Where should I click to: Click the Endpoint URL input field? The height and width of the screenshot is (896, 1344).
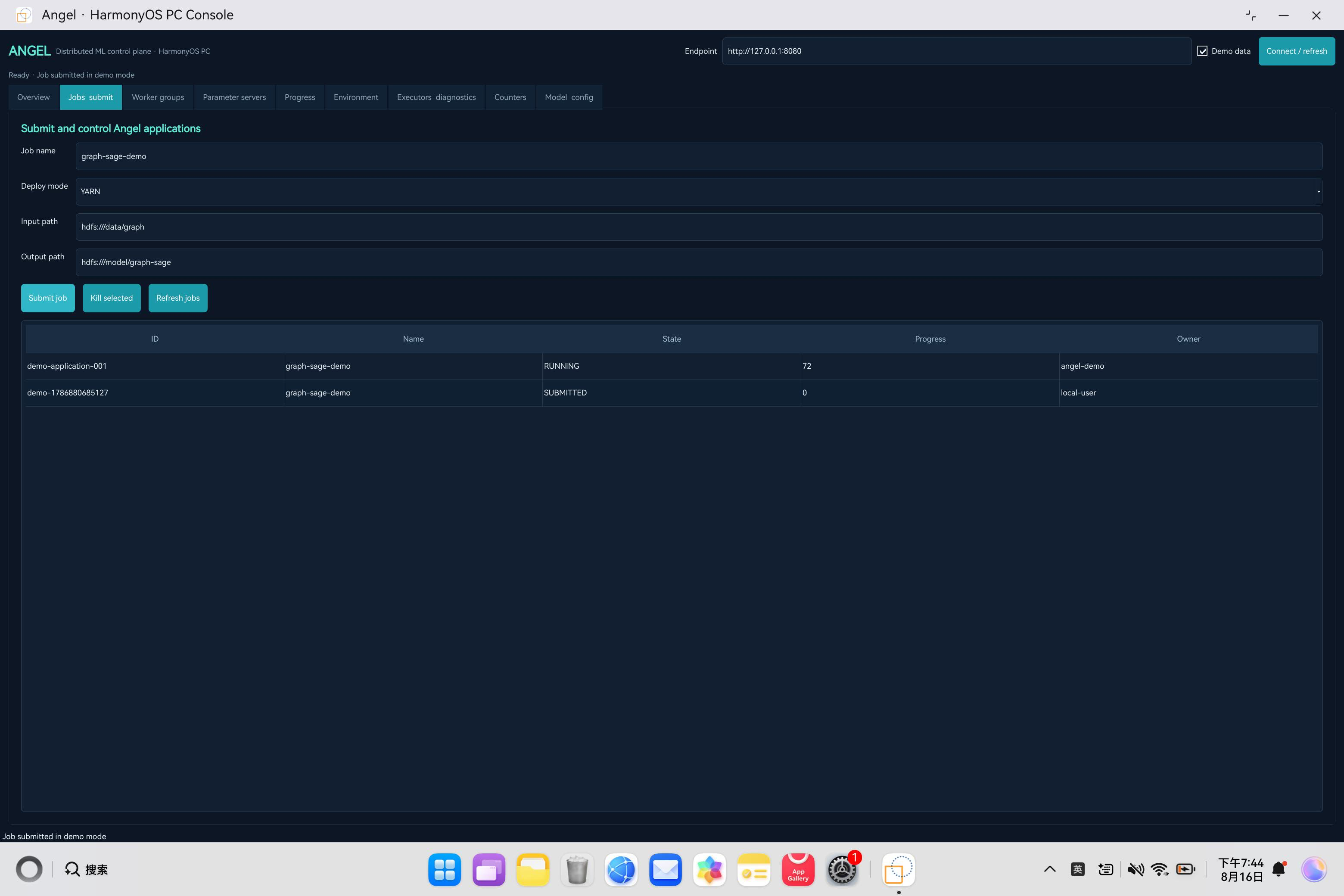tap(957, 51)
